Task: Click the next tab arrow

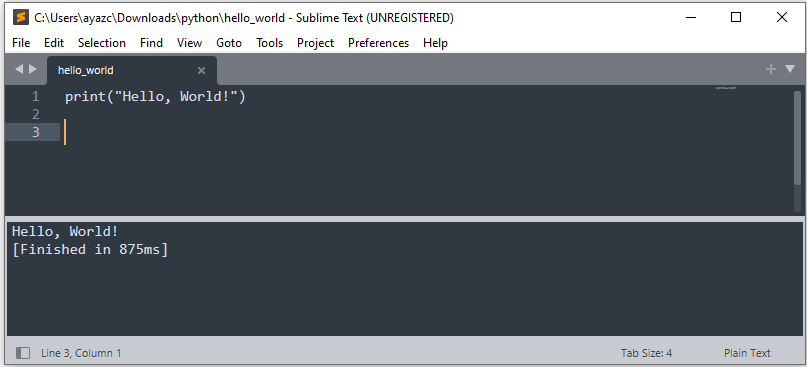Action: point(33,69)
